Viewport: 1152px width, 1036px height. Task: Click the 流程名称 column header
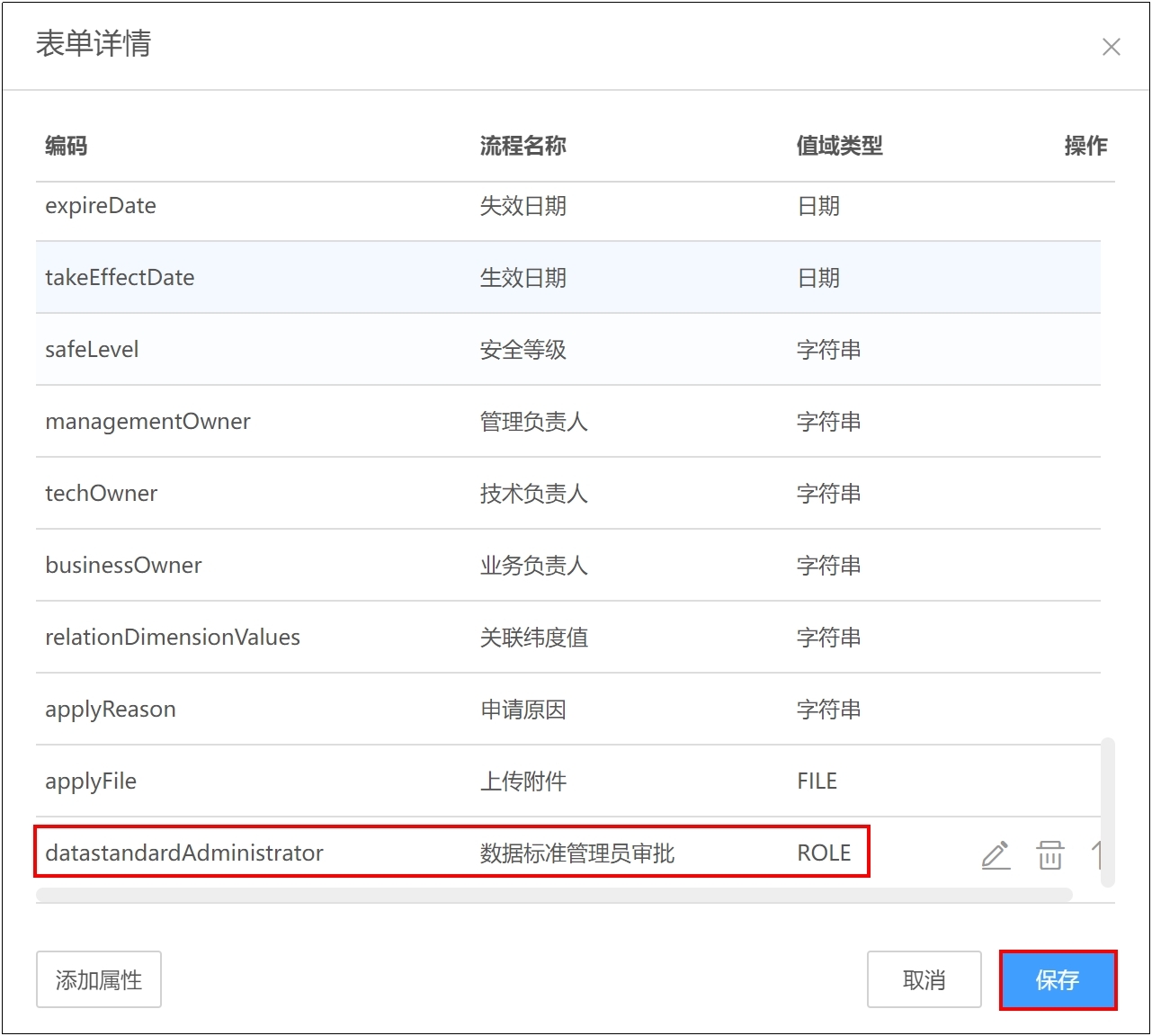(x=523, y=146)
